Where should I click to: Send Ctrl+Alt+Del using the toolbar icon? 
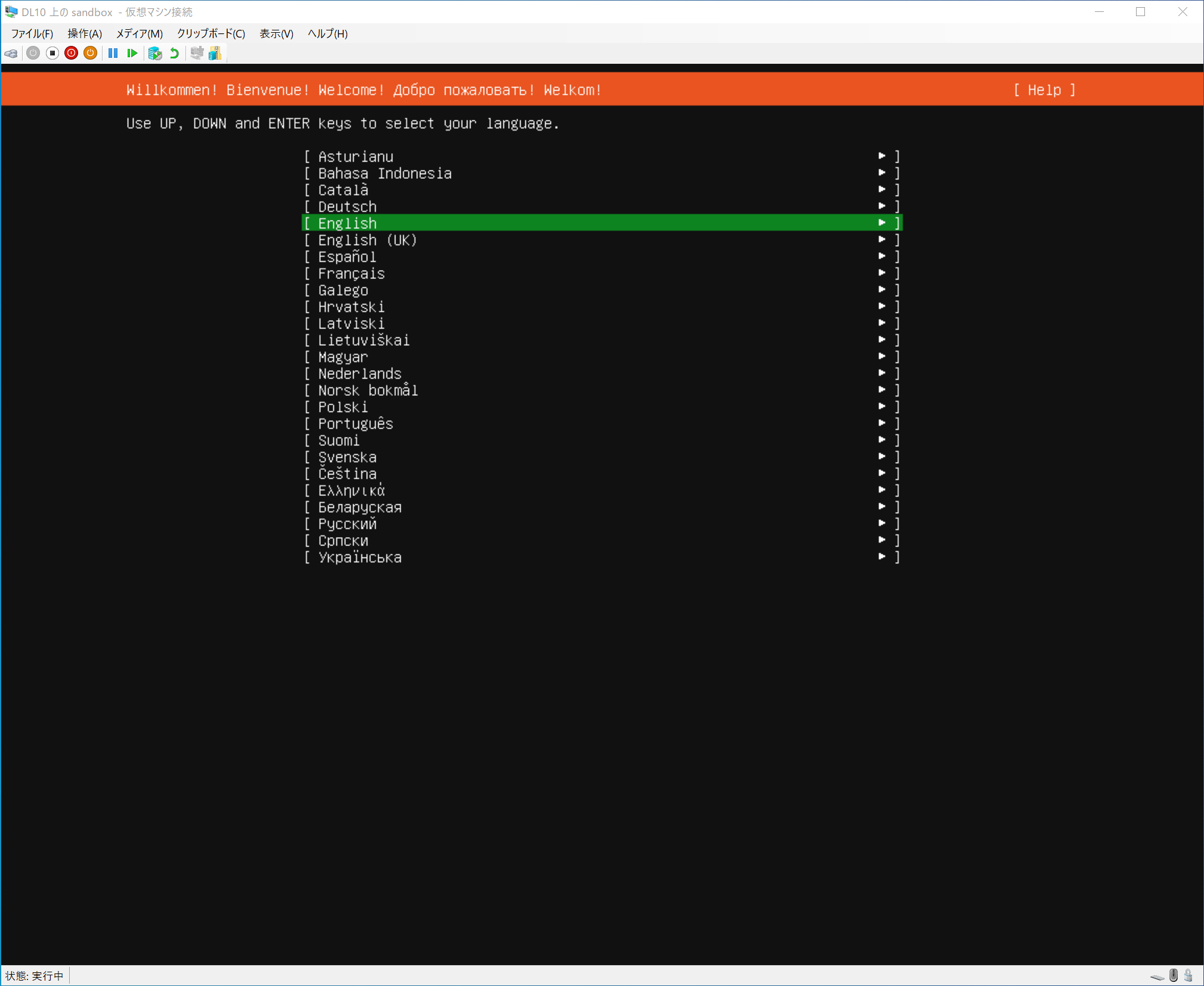pyautogui.click(x=11, y=54)
